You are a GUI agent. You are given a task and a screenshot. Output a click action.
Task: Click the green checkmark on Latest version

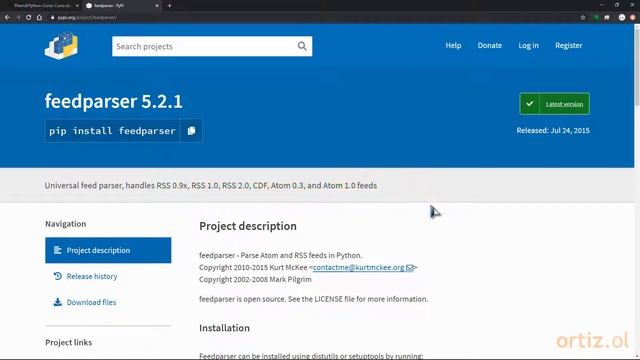point(529,104)
